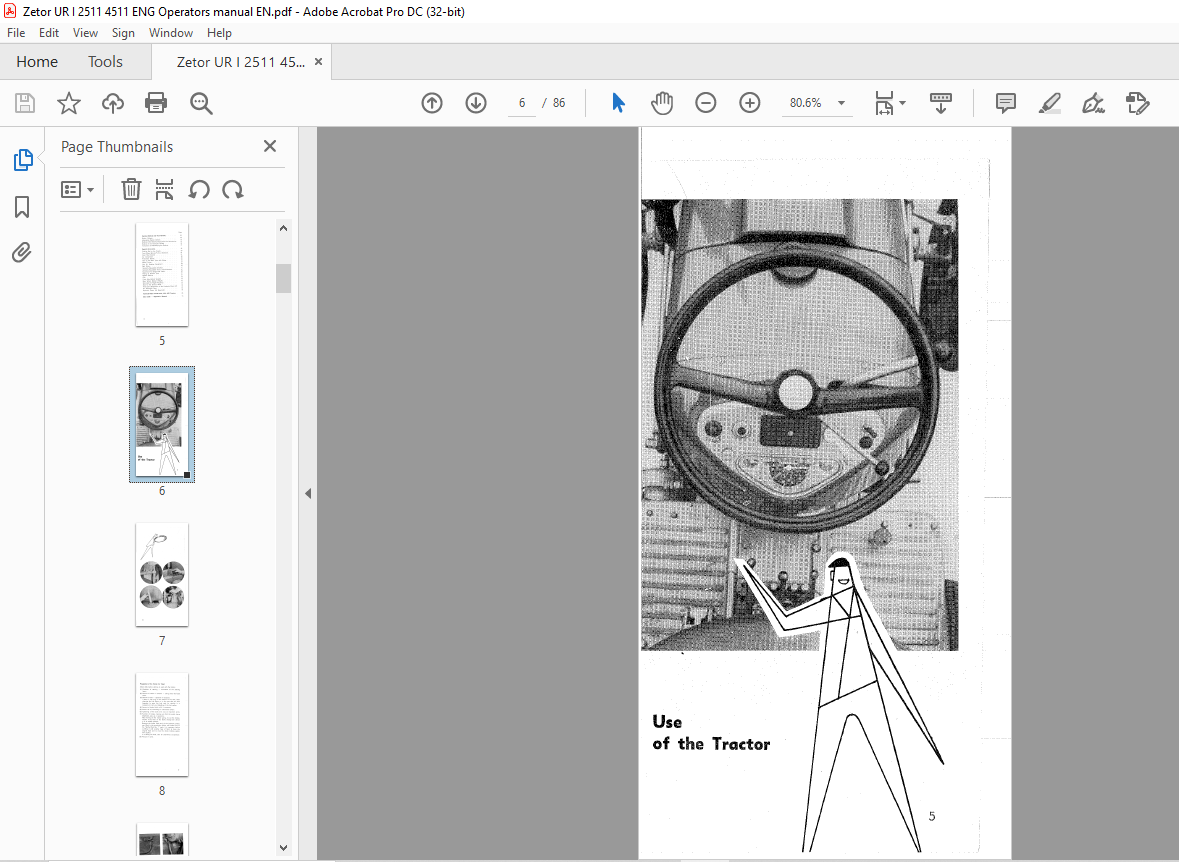The image size is (1179, 862).
Task: Open the Edit menu
Action: pyautogui.click(x=49, y=33)
